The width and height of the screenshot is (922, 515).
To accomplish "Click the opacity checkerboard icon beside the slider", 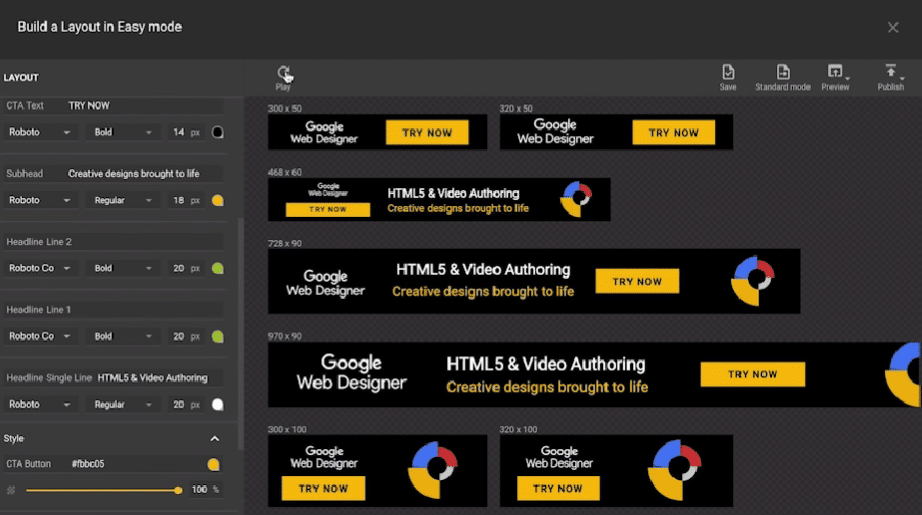I will (x=11, y=490).
